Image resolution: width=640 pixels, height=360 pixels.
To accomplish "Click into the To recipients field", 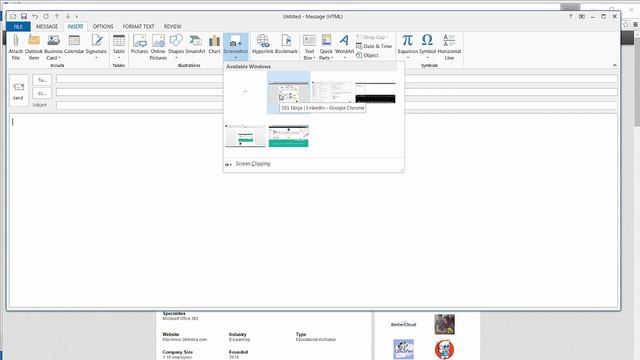I will [337, 79].
